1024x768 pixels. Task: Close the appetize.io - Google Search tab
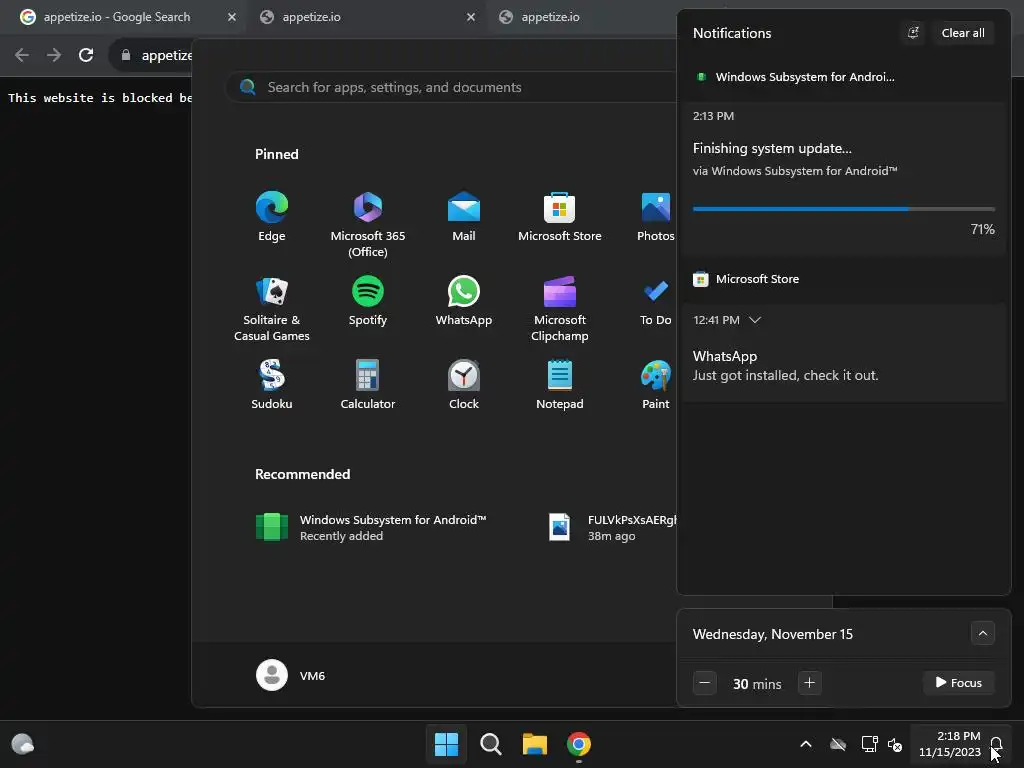(232, 17)
